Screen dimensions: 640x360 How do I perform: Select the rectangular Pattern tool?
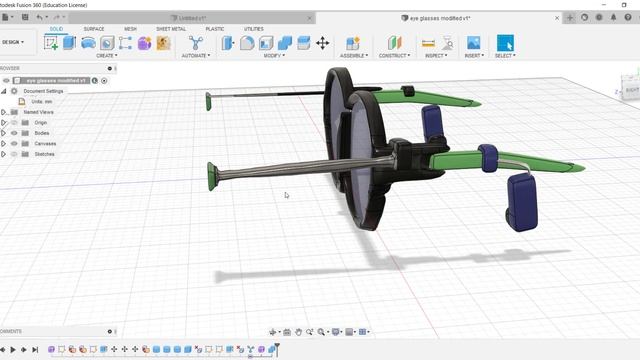(125, 43)
